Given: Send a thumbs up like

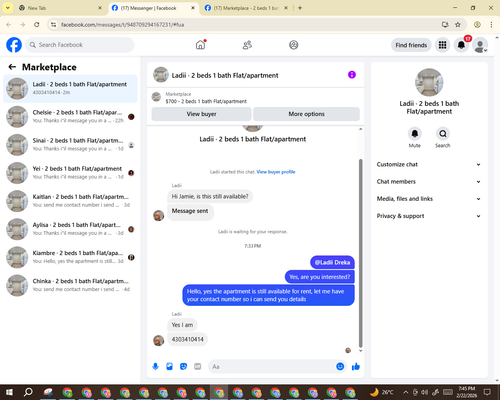Looking at the screenshot, I should click(x=356, y=367).
